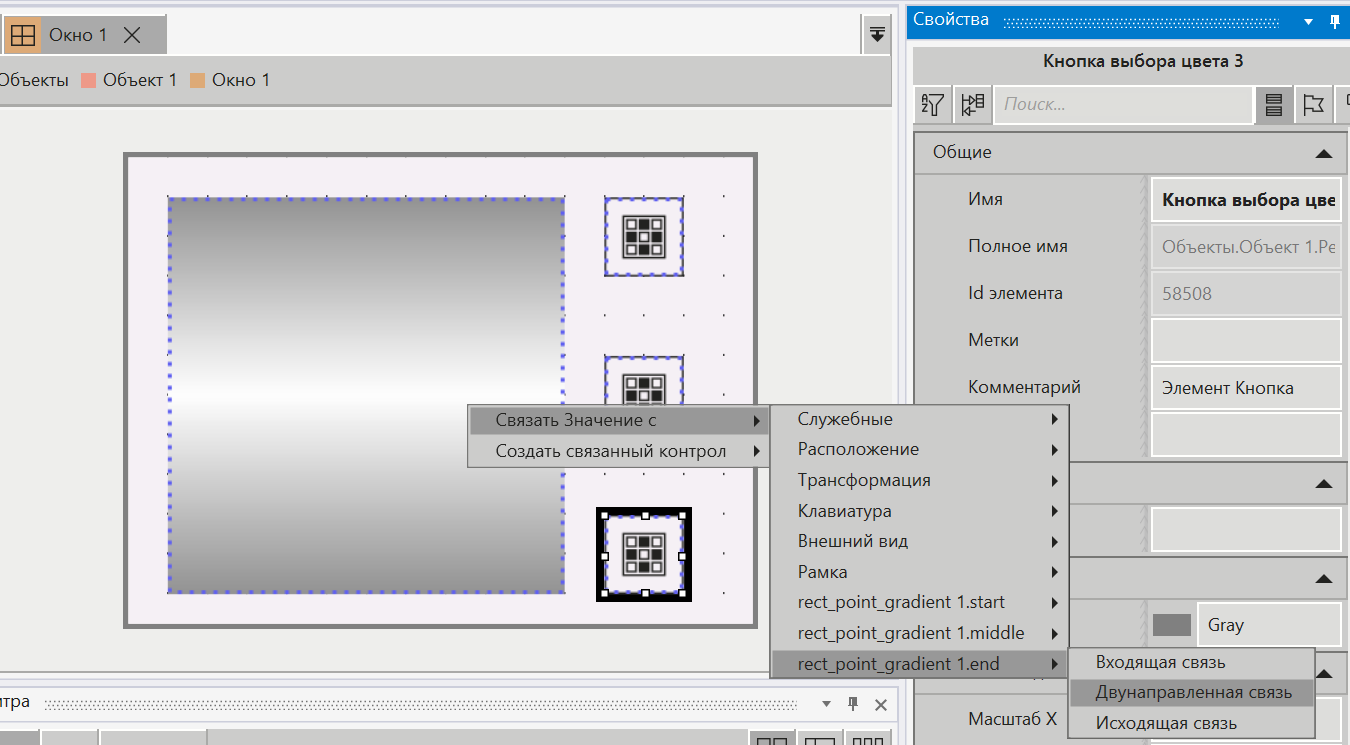
Task: Open the Внешний вид submenu
Action: click(x=852, y=541)
